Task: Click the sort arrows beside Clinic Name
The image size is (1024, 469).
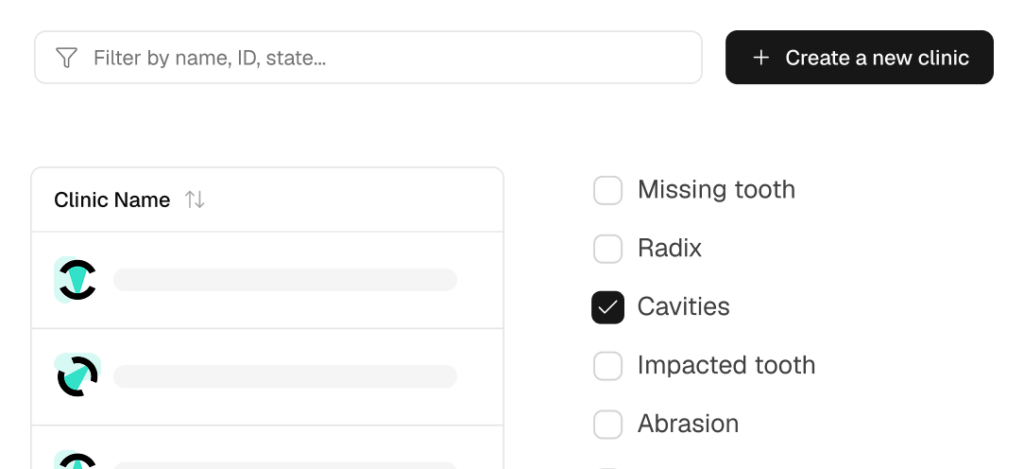Action: 195,200
